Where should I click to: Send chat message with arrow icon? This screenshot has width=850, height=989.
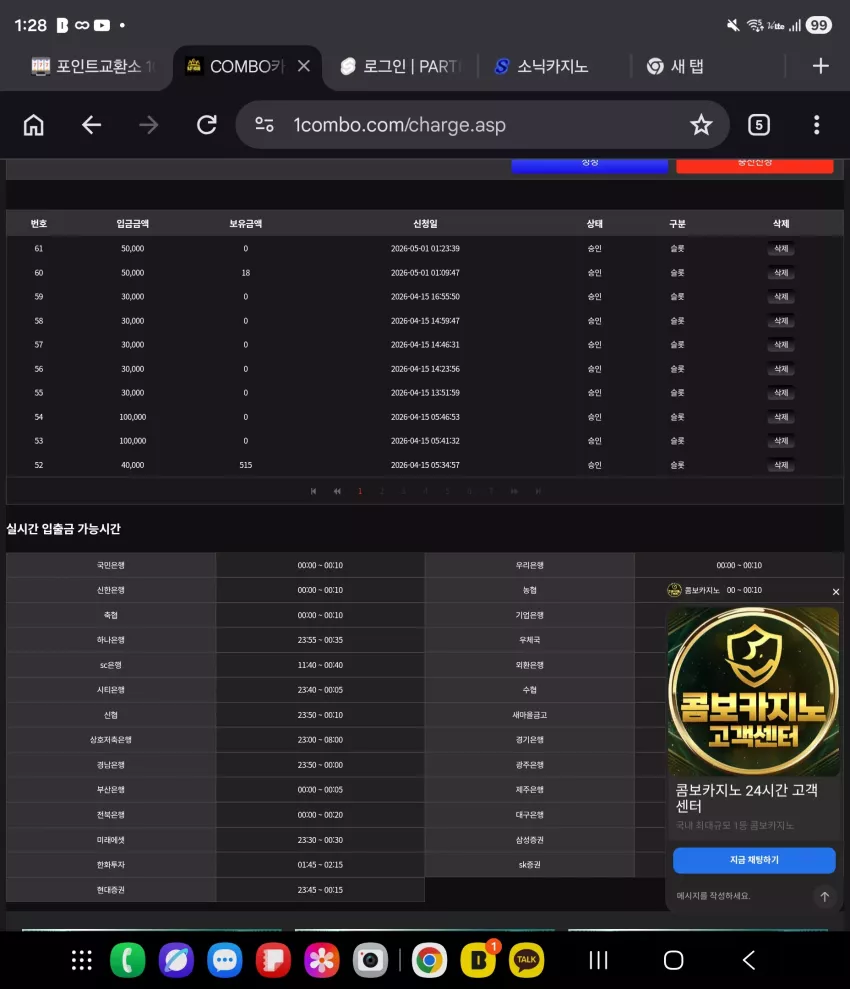pyautogui.click(x=824, y=896)
